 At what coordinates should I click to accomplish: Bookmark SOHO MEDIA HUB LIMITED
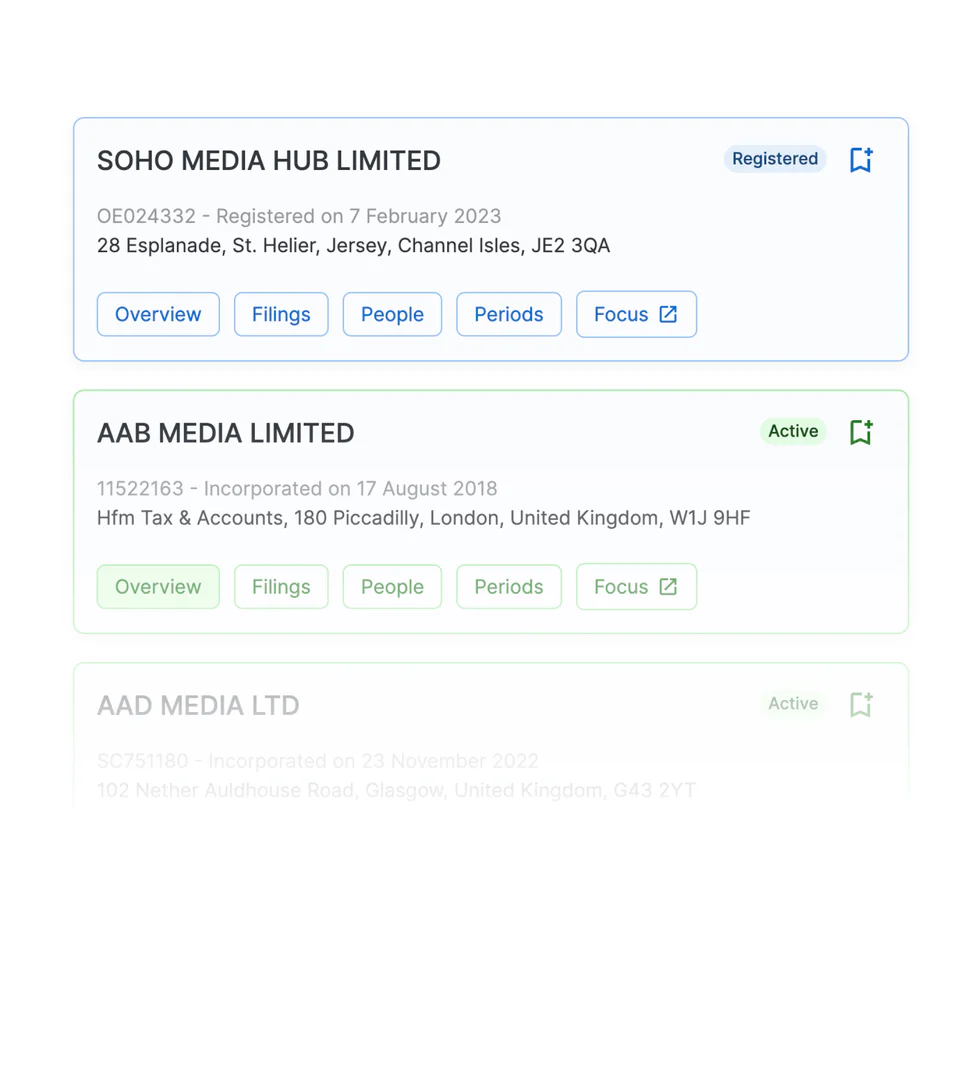tap(860, 160)
